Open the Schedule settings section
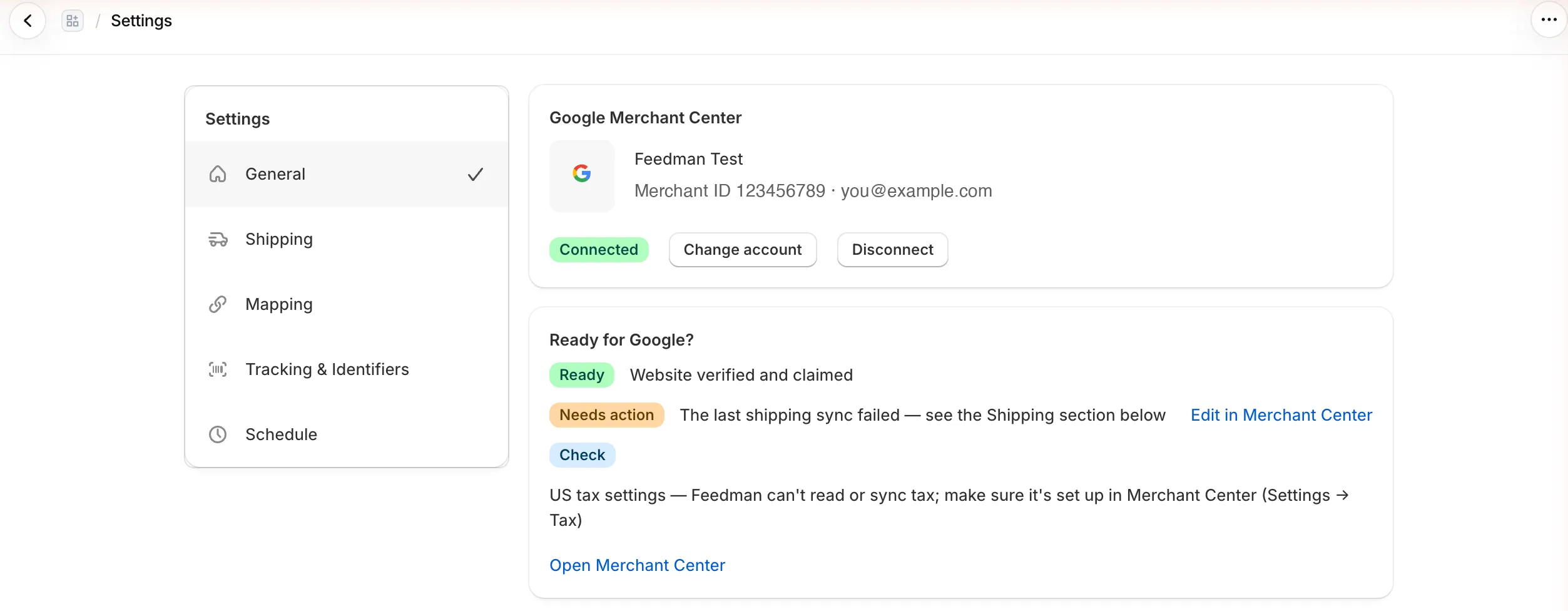 click(x=347, y=434)
